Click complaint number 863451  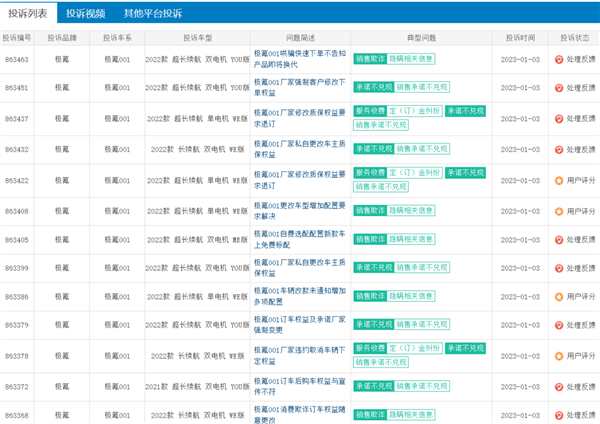tap(17, 88)
